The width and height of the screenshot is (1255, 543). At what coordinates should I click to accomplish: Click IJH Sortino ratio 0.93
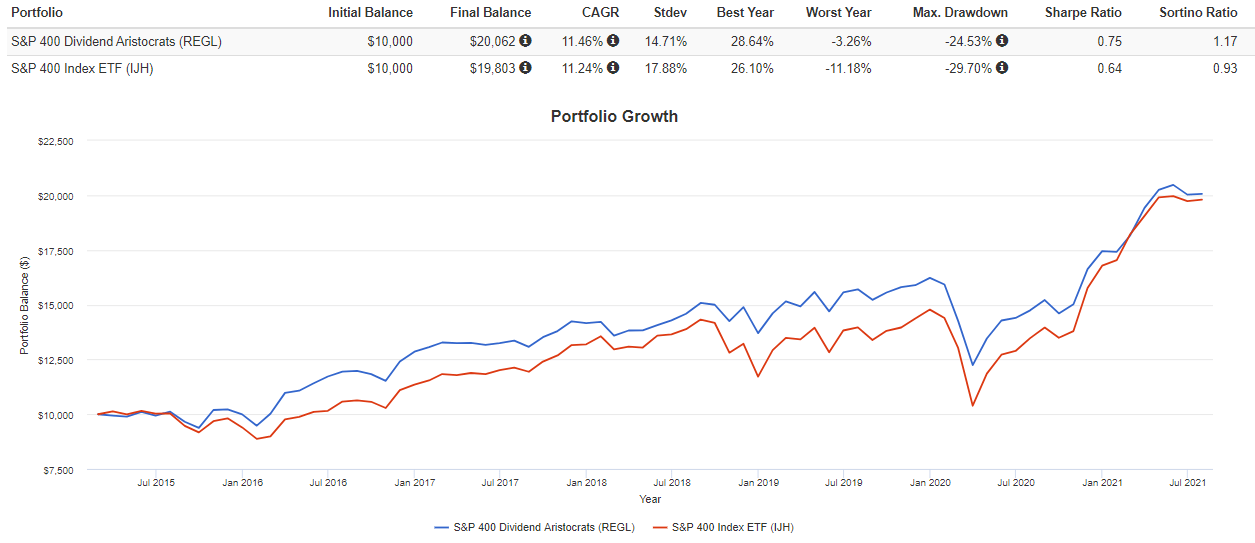point(1225,69)
